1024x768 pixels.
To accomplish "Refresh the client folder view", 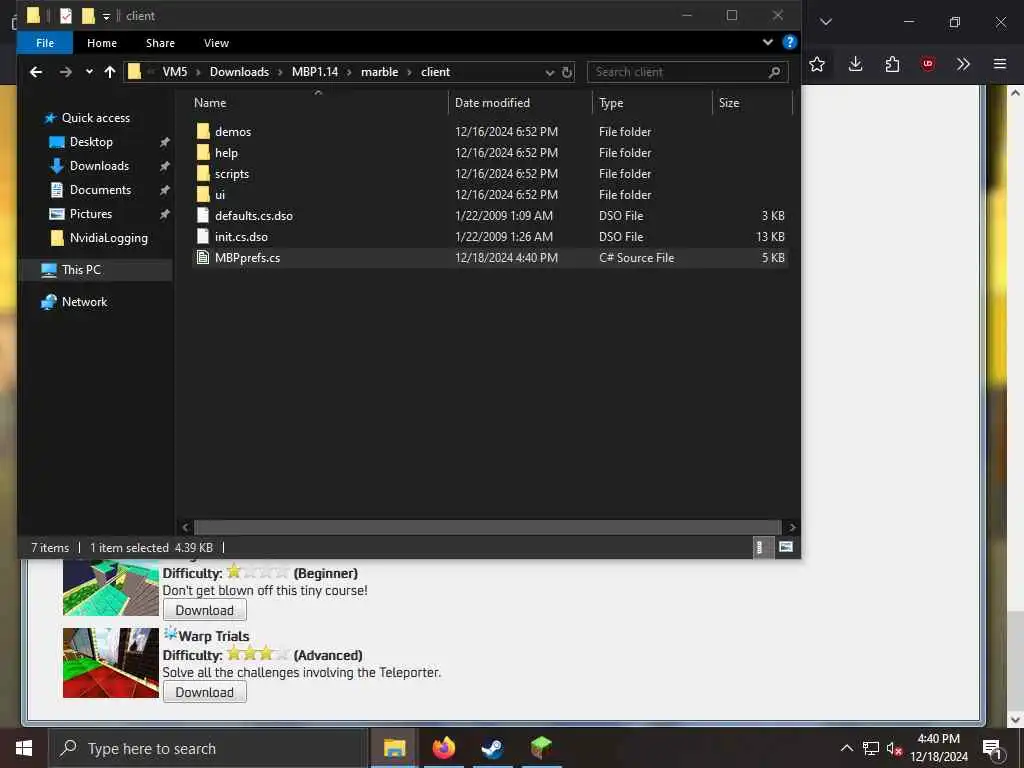I will pyautogui.click(x=567, y=72).
